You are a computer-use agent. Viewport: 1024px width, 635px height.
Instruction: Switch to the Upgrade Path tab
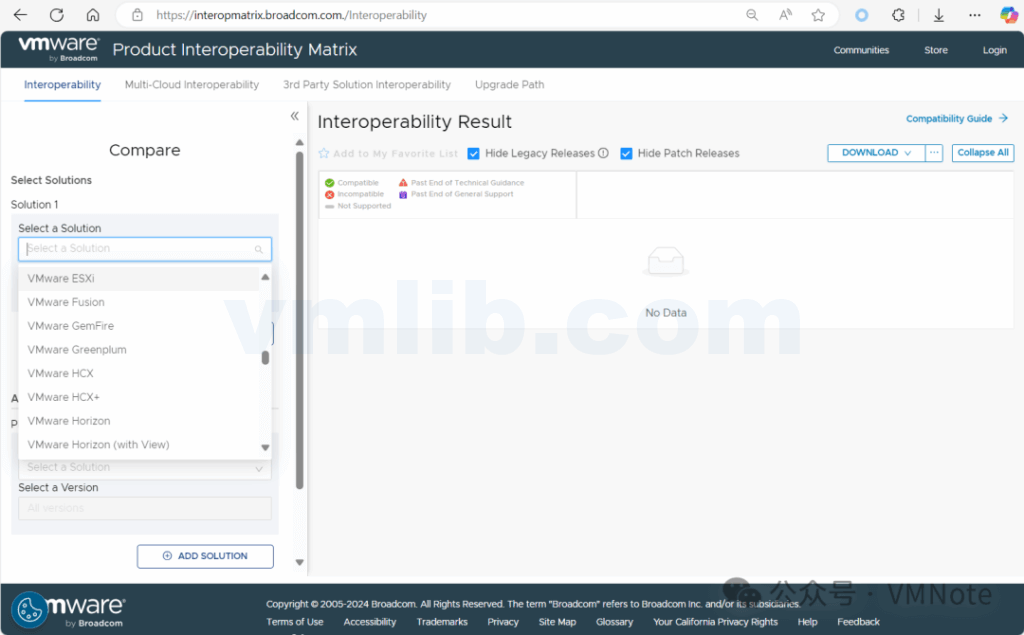tap(509, 85)
